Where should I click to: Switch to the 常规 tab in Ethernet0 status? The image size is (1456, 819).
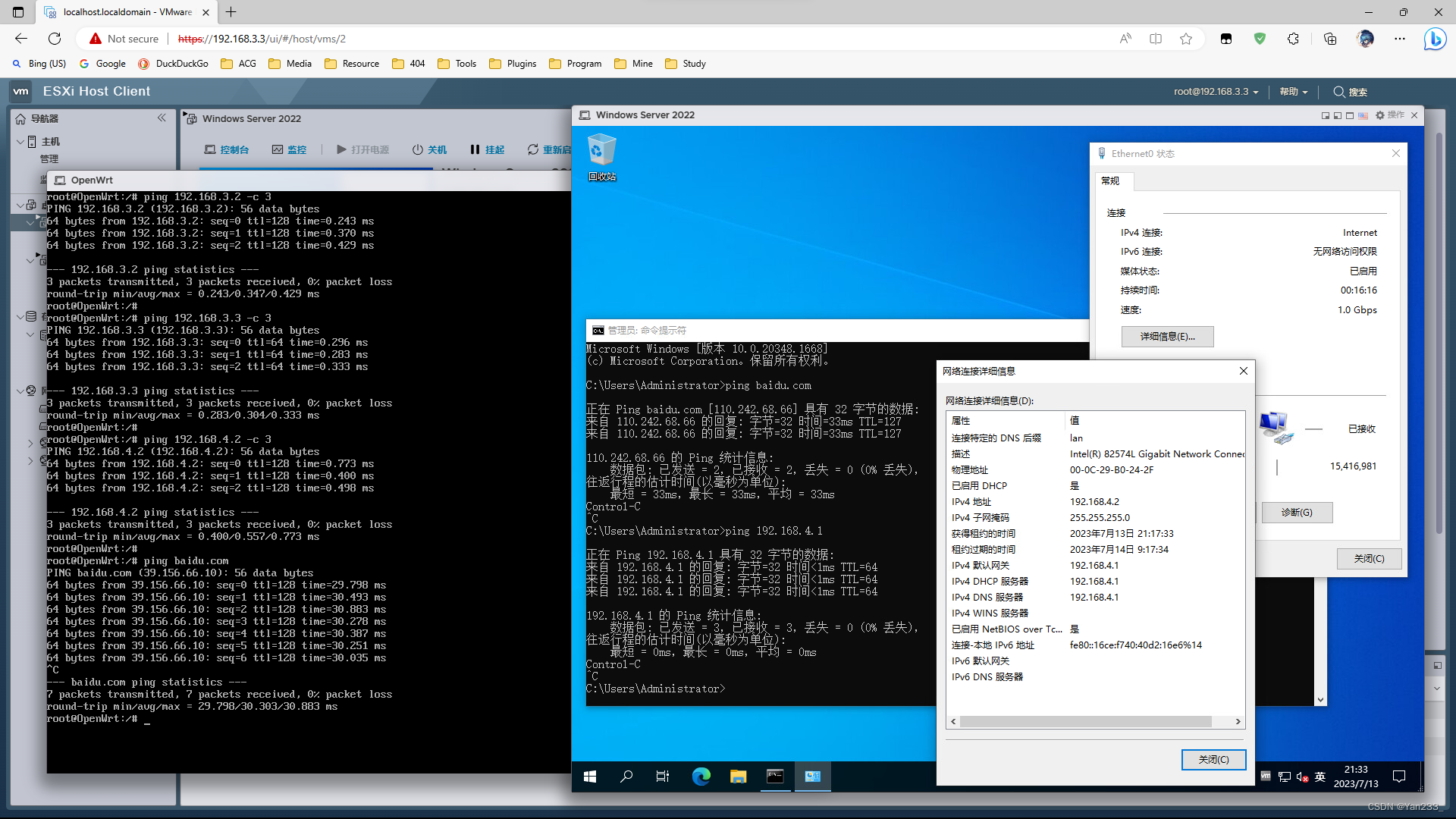[1111, 181]
